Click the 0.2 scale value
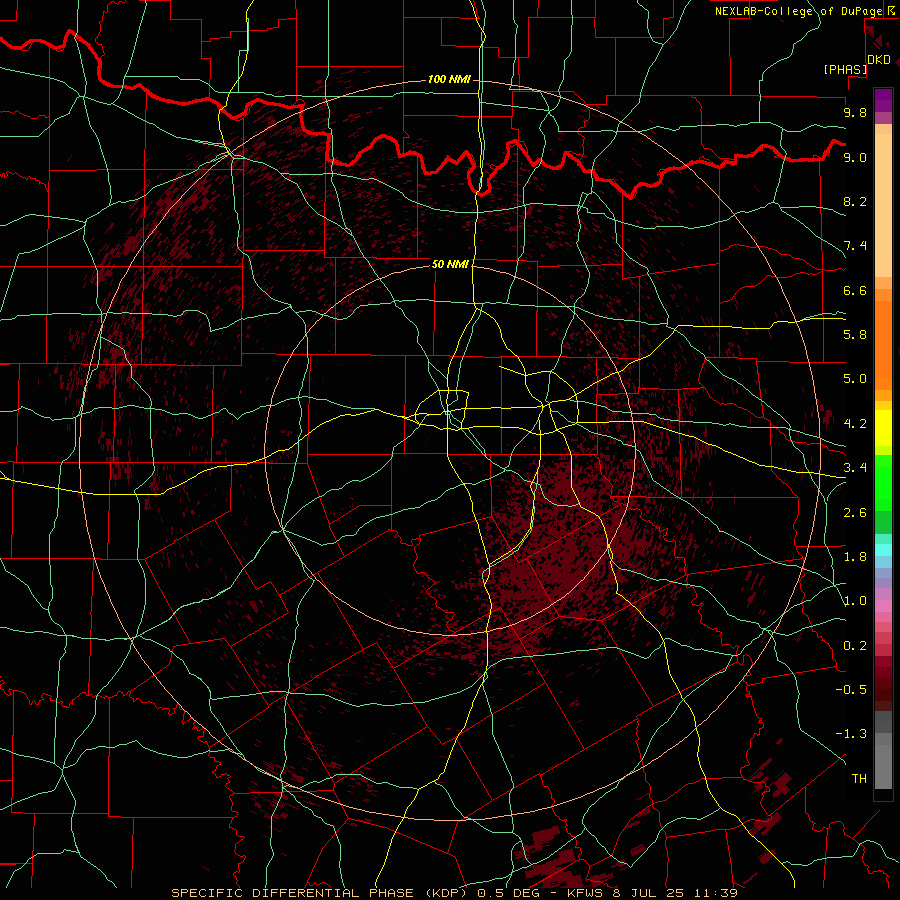 click(x=855, y=646)
